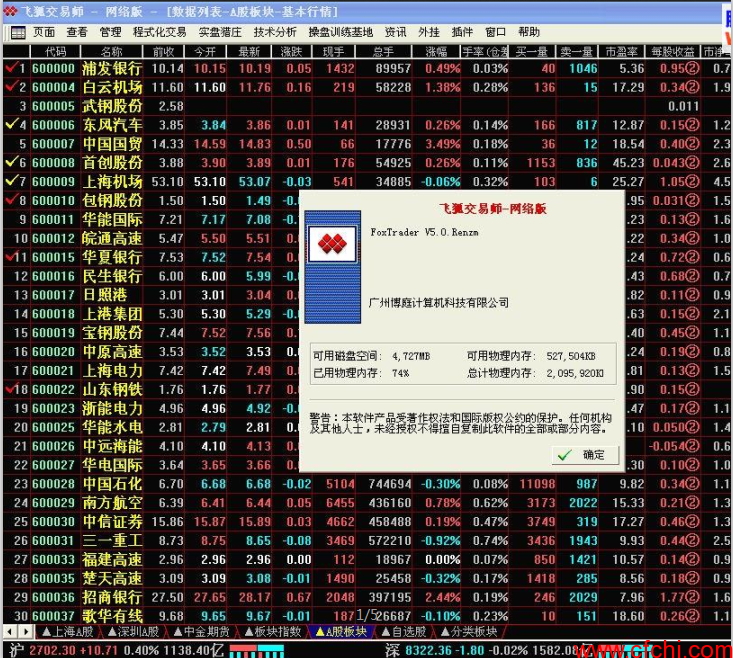Click the right tab scroll arrow

point(26,632)
